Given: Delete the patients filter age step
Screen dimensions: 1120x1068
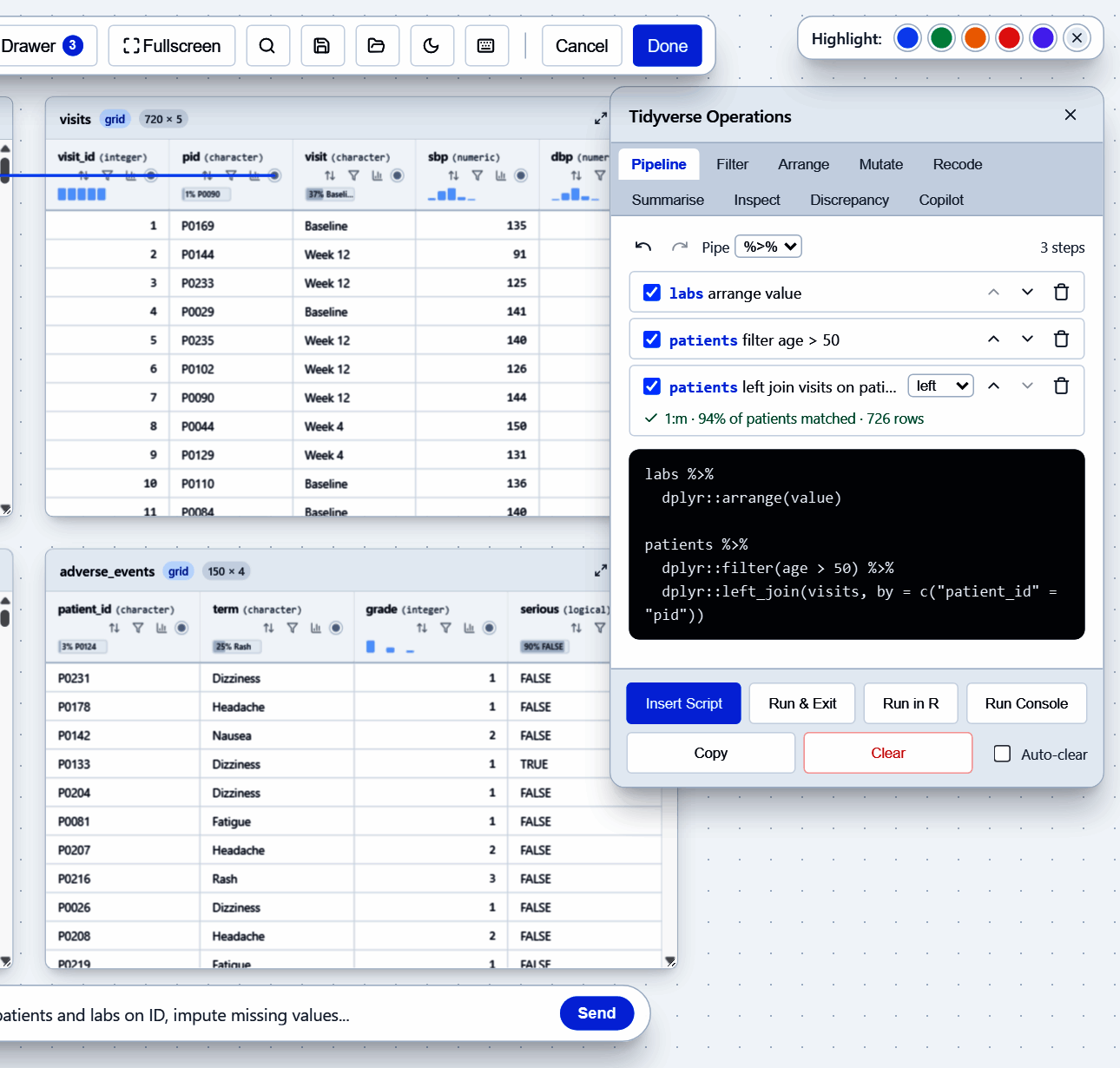Looking at the screenshot, I should pyautogui.click(x=1061, y=340).
